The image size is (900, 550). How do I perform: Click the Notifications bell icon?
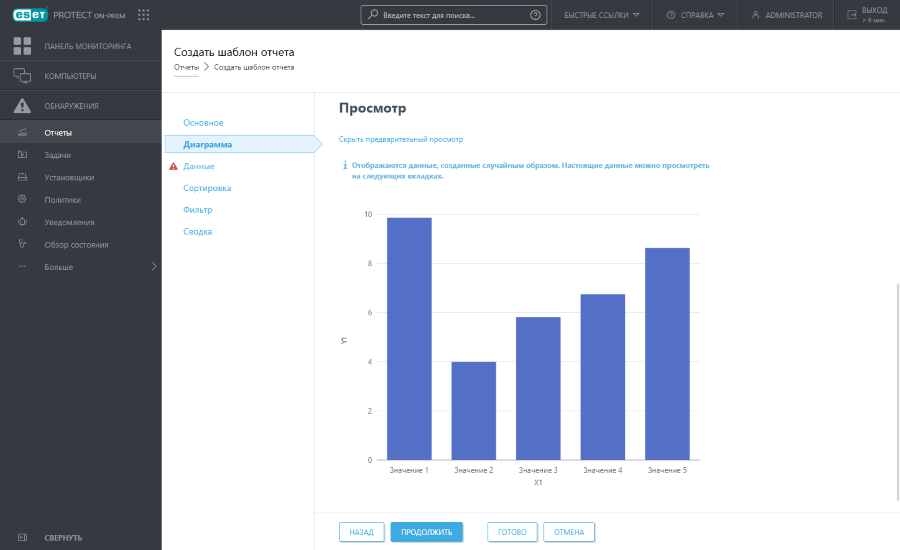click(x=22, y=222)
